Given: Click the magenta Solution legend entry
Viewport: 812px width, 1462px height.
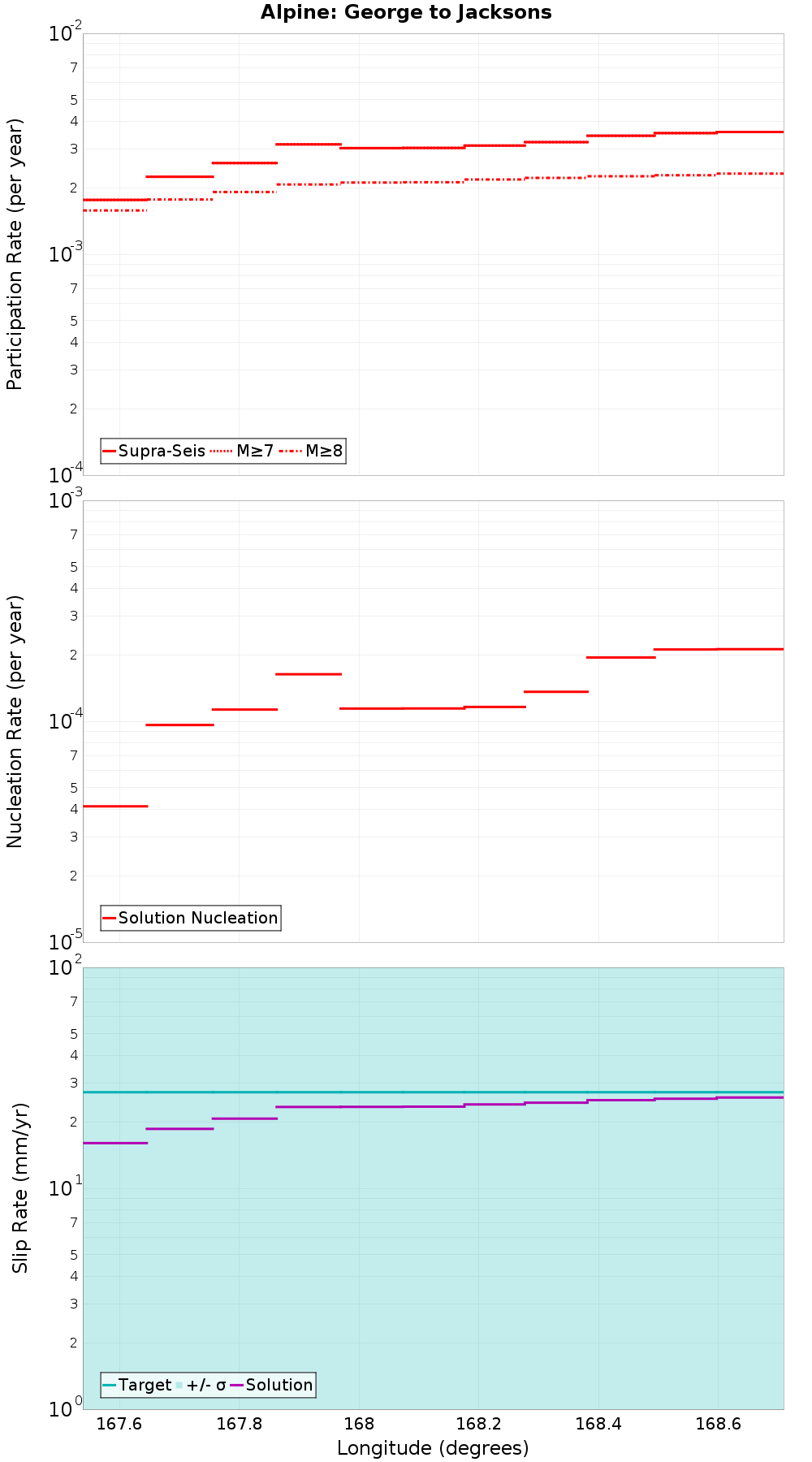Looking at the screenshot, I should (x=272, y=1385).
